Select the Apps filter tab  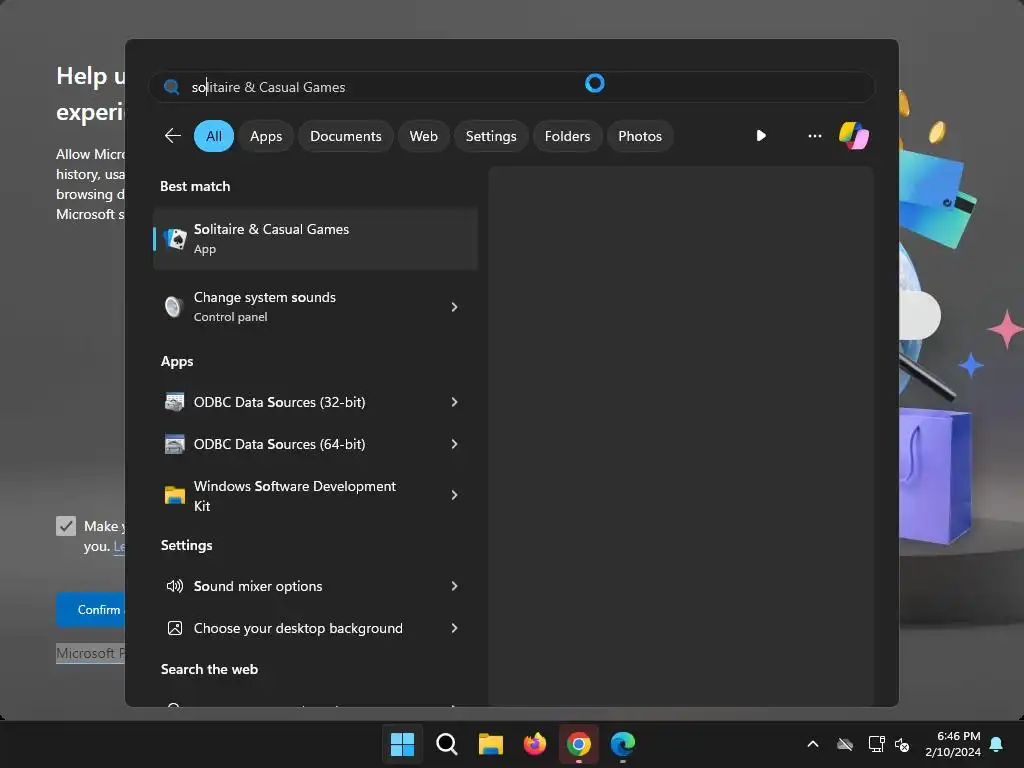(266, 136)
